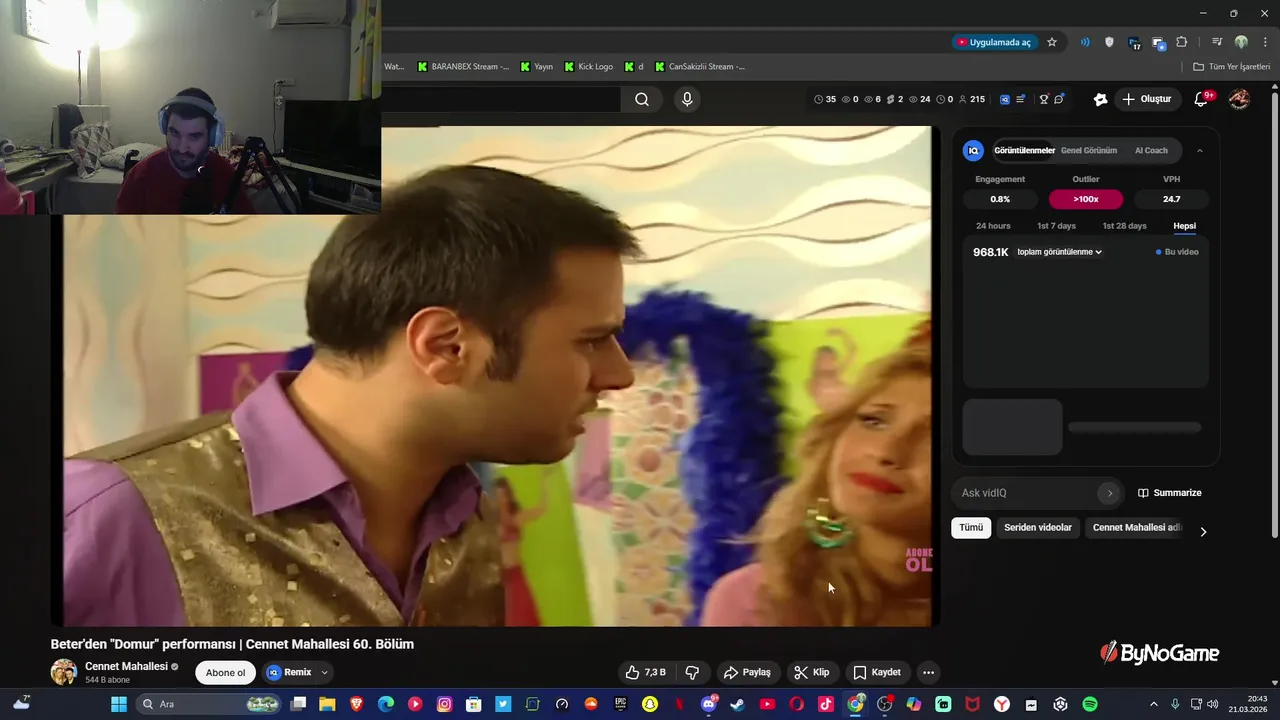Viewport: 1280px width, 720px height.
Task: Open Chrome media control music-note icon
Action: click(x=1217, y=42)
